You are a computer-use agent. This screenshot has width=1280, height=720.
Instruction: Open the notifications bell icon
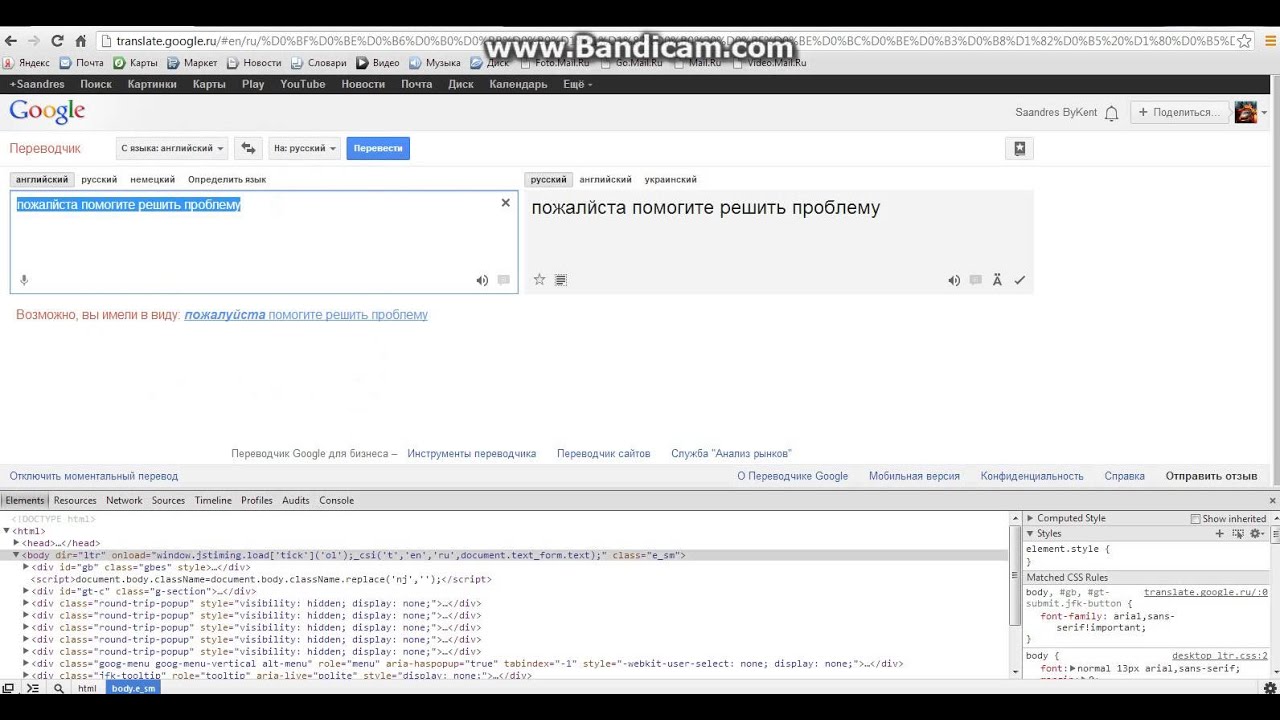pyautogui.click(x=1111, y=113)
